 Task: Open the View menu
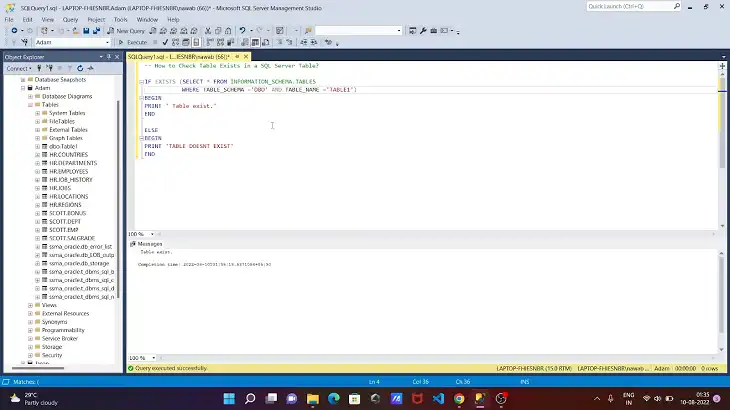point(47,20)
